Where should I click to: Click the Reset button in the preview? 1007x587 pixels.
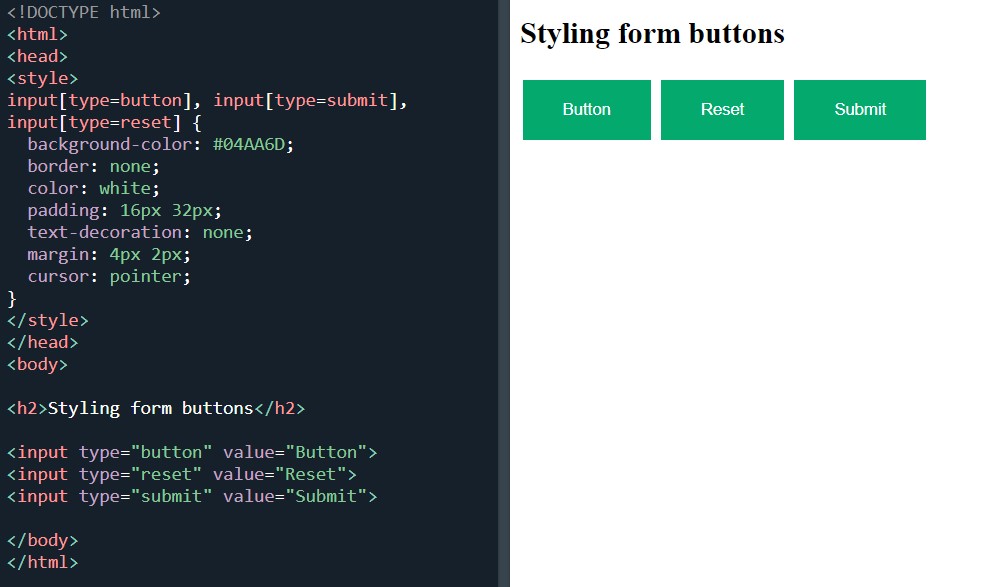[722, 109]
